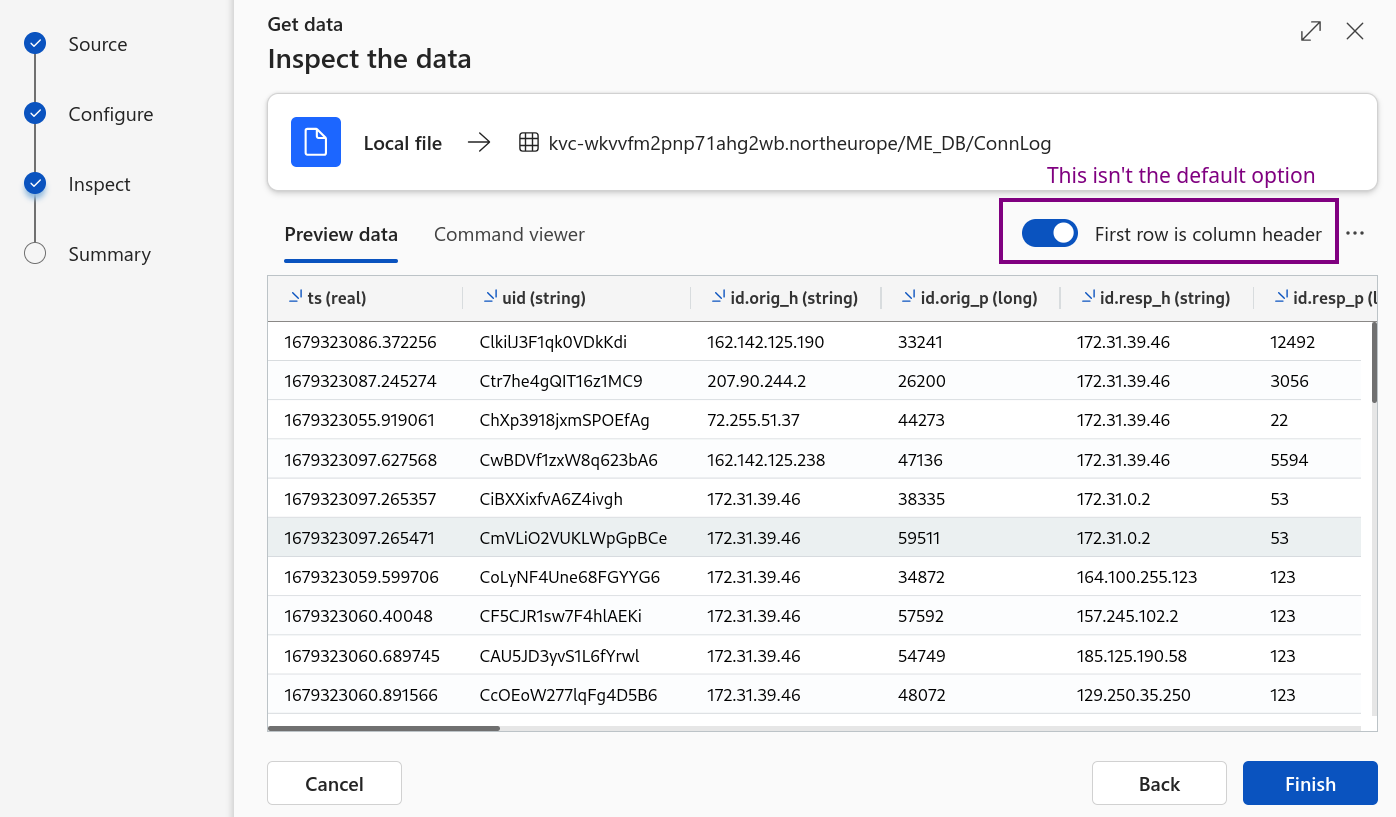
Task: Click cell CwBDVf1zxW8q623bA6
Action: pyautogui.click(x=569, y=460)
